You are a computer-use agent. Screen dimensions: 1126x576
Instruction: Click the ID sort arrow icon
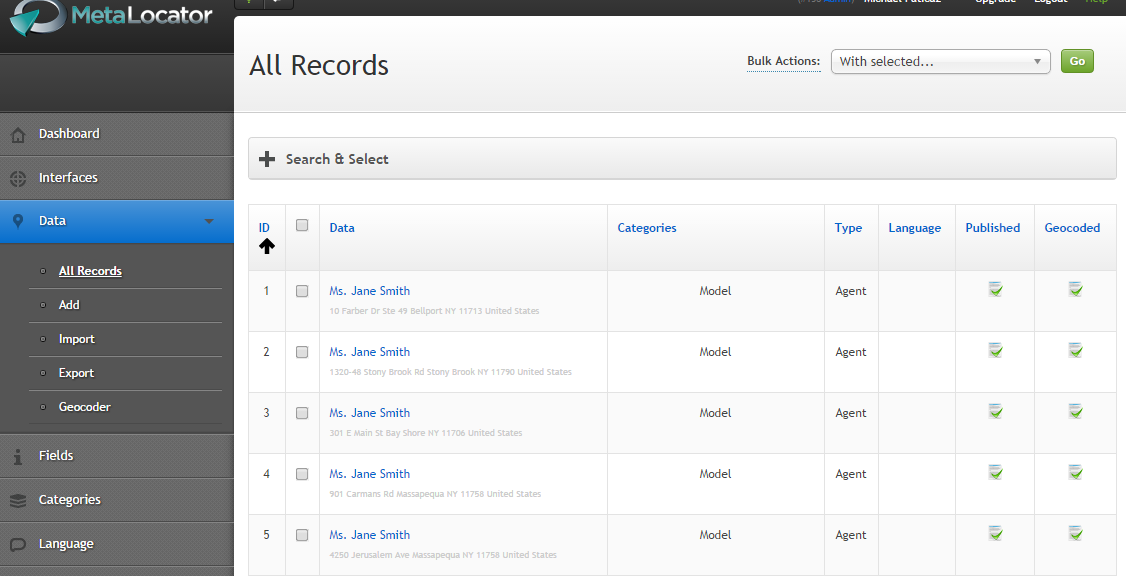pyautogui.click(x=266, y=246)
